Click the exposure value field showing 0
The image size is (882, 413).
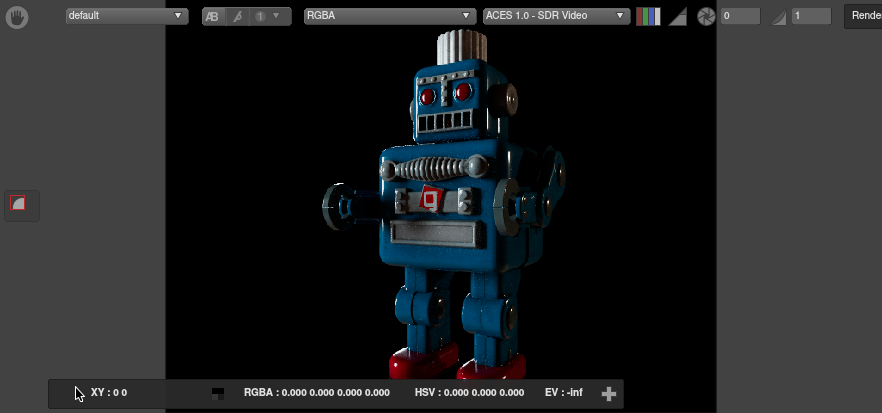tap(740, 16)
